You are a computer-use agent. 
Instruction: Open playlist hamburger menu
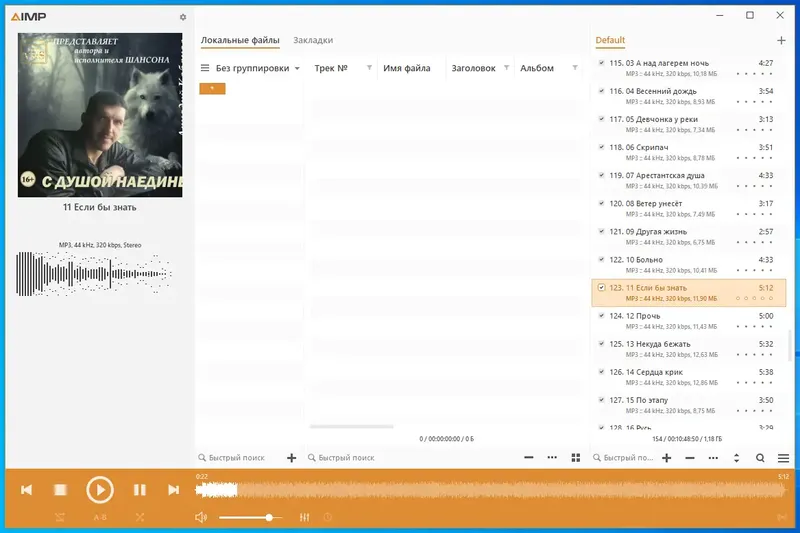click(x=783, y=458)
